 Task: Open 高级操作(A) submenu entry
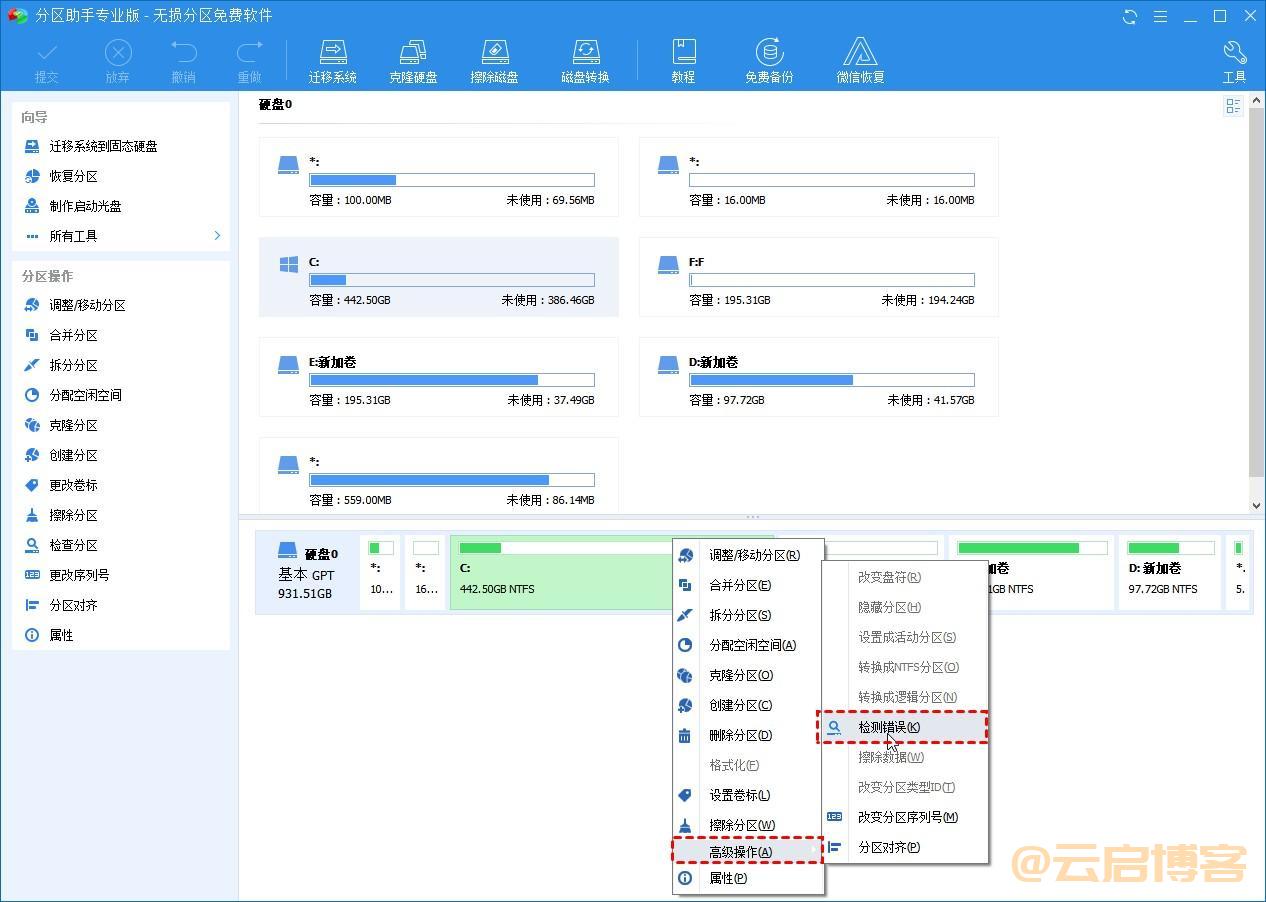pyautogui.click(x=747, y=851)
